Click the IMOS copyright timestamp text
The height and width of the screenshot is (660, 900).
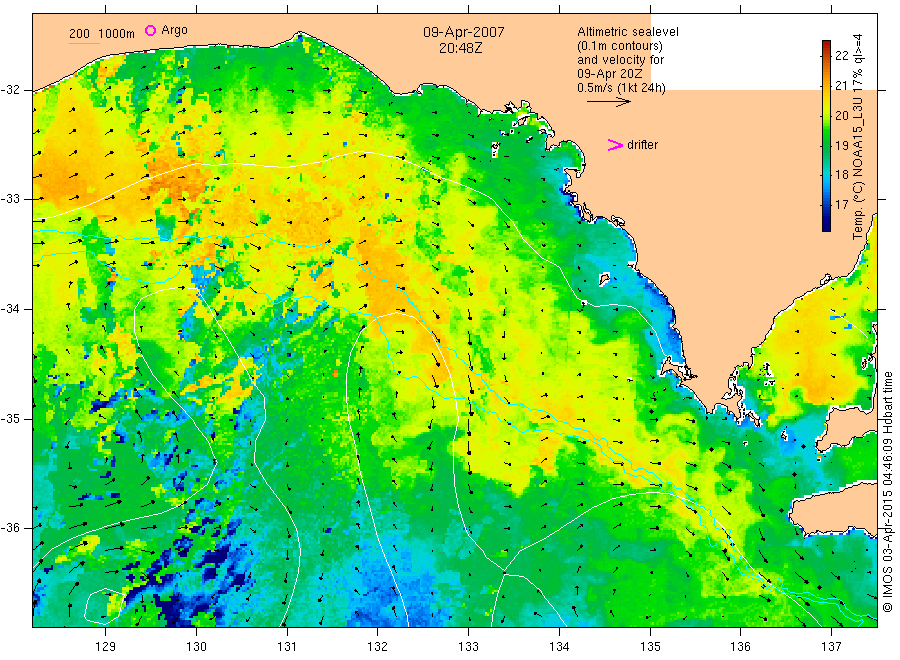[x=887, y=492]
